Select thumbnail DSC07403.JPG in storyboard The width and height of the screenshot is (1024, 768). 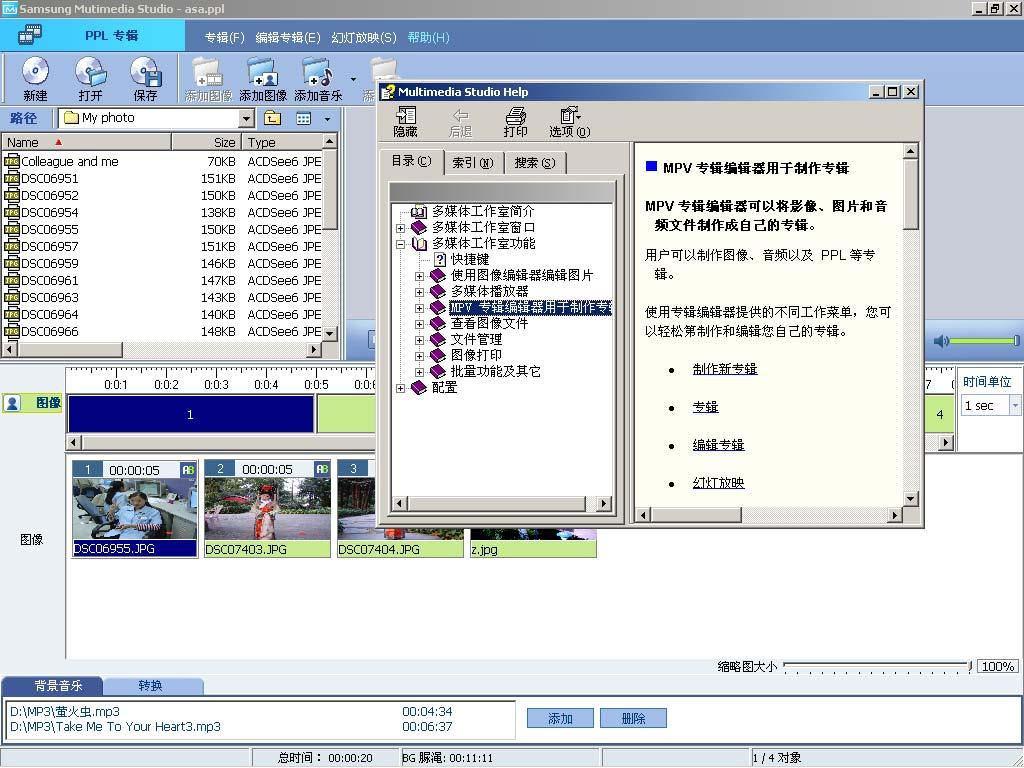coord(267,509)
